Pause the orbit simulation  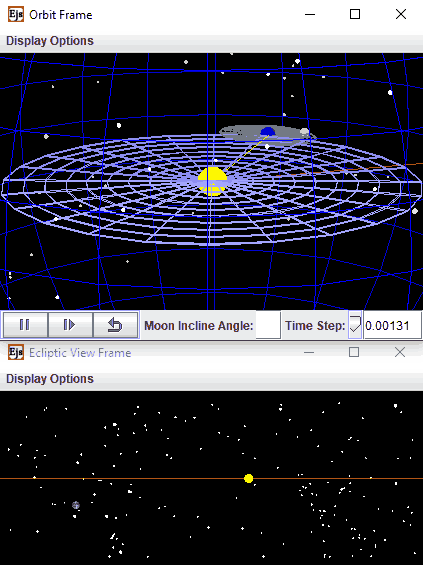[25, 325]
